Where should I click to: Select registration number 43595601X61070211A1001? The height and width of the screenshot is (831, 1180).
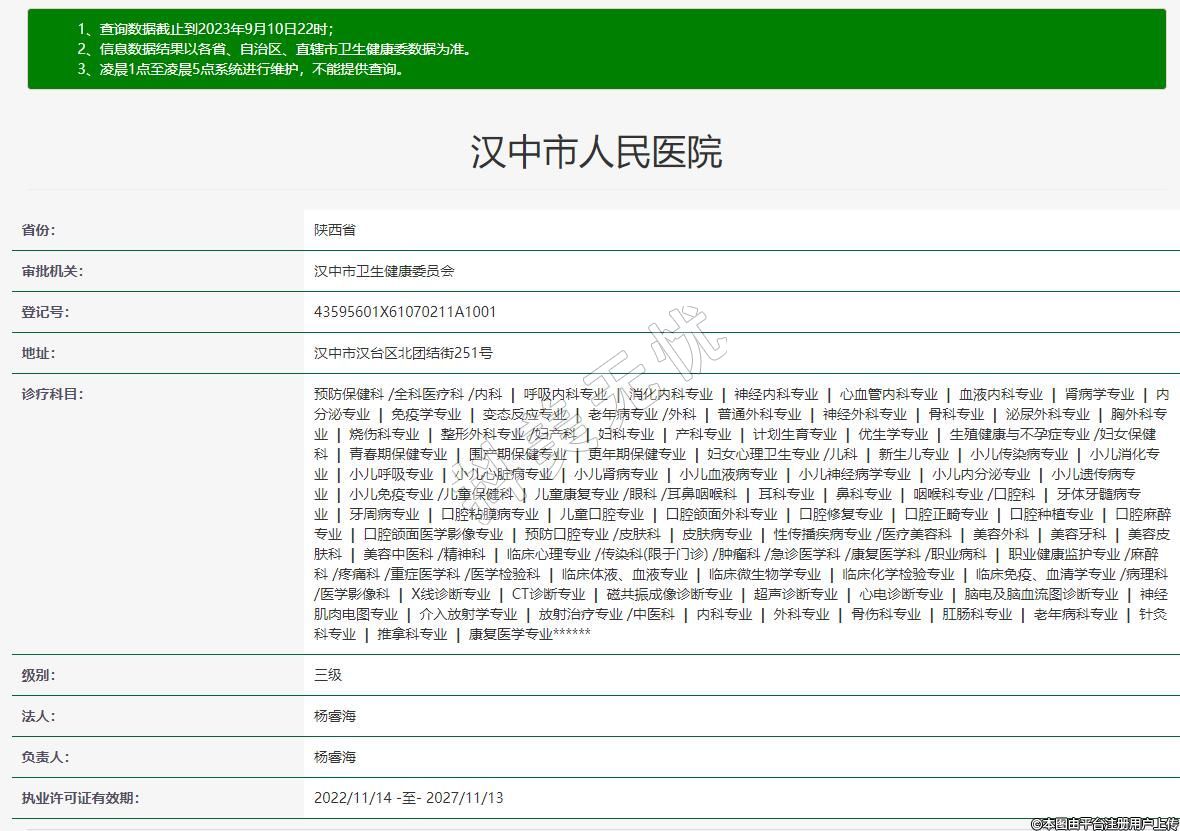(405, 312)
